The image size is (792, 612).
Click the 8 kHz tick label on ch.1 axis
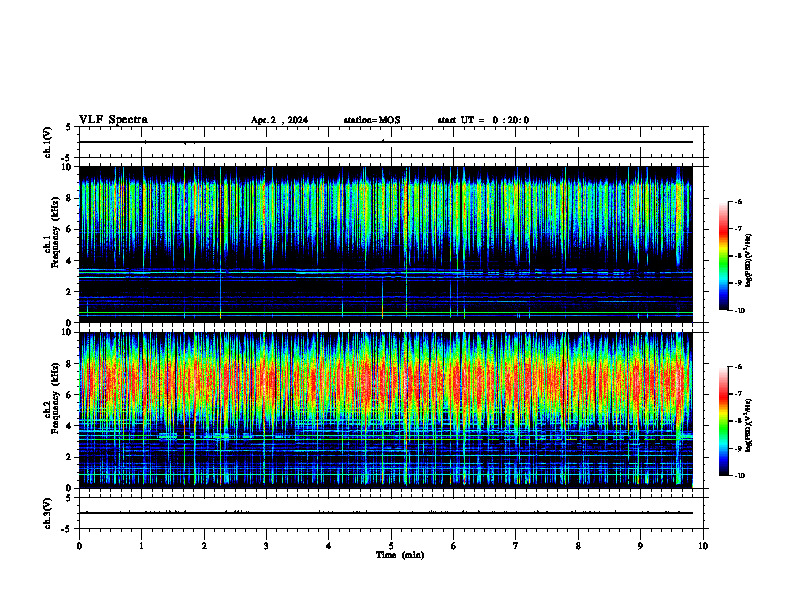click(x=70, y=198)
